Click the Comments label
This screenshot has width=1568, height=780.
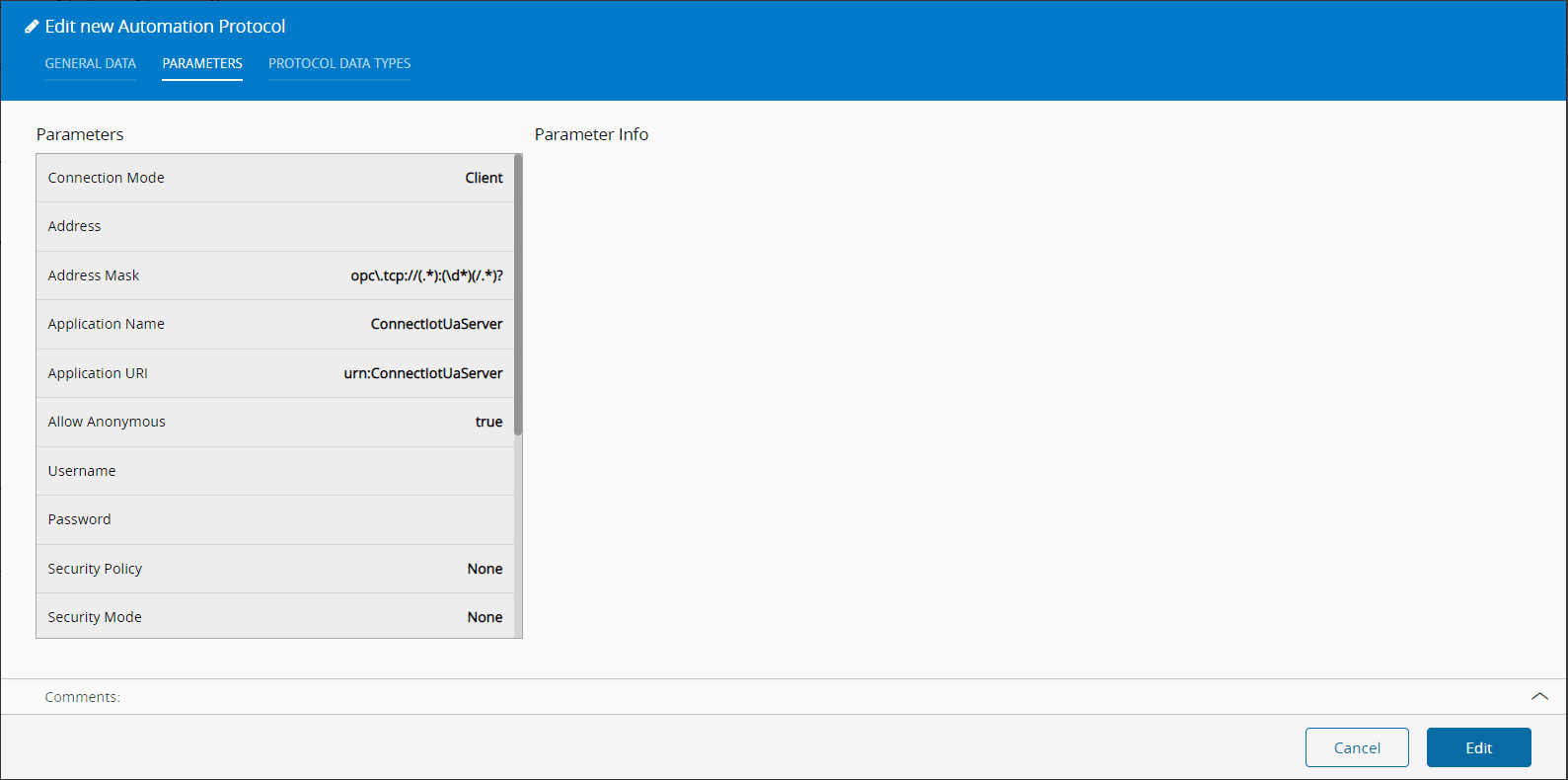click(83, 697)
